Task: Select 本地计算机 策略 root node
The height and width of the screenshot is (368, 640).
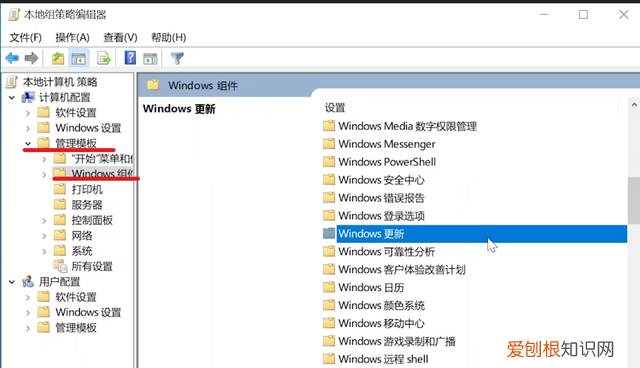Action: pos(60,82)
